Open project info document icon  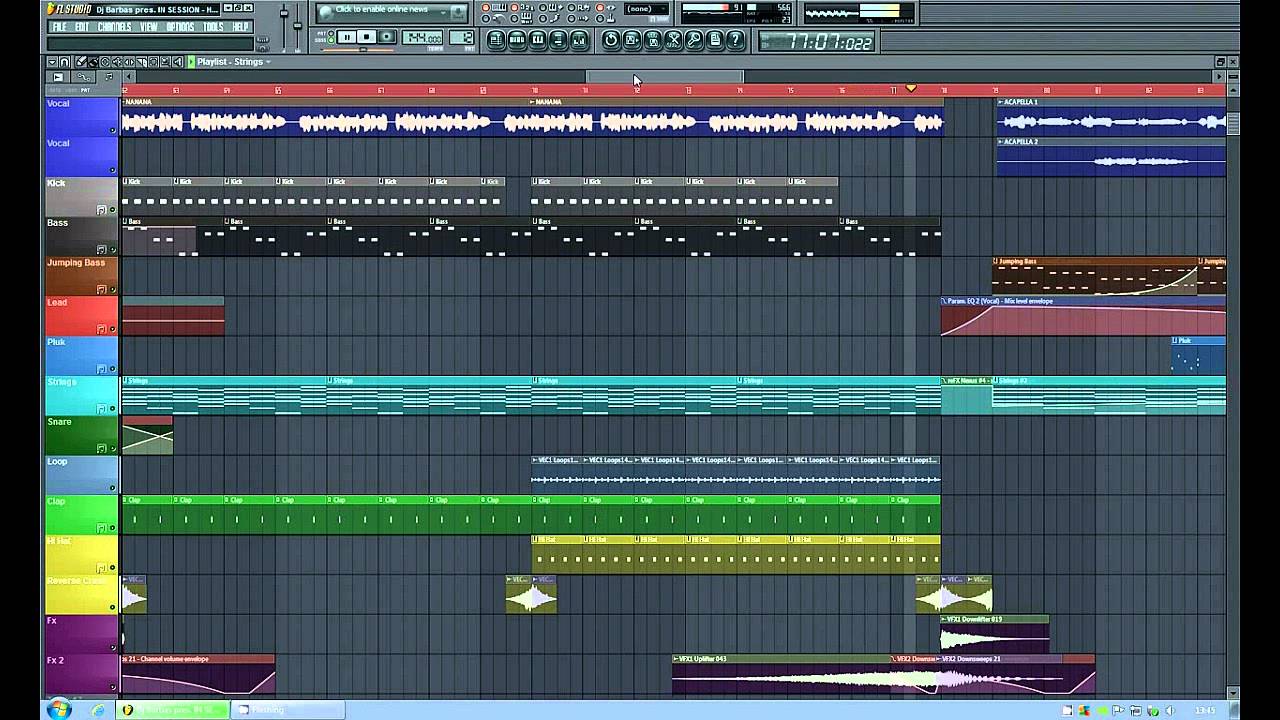tap(715, 40)
